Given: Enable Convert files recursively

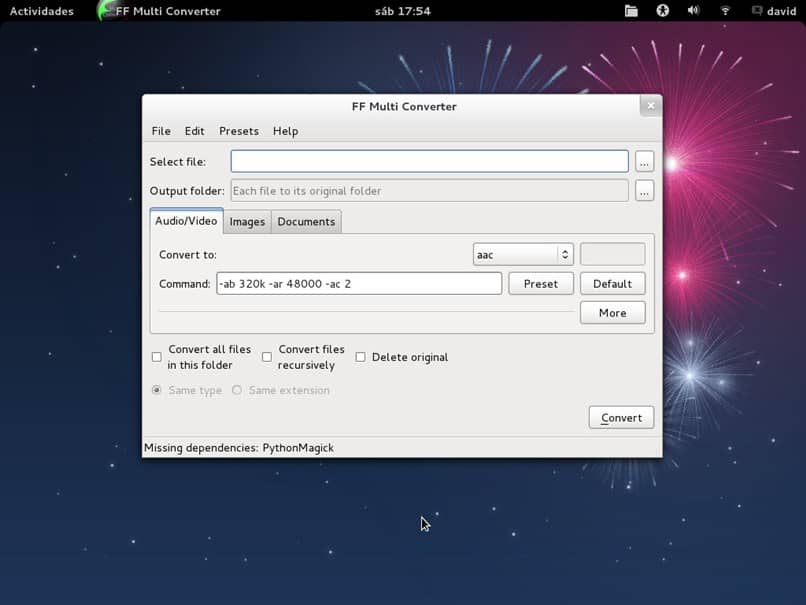Looking at the screenshot, I should (267, 357).
